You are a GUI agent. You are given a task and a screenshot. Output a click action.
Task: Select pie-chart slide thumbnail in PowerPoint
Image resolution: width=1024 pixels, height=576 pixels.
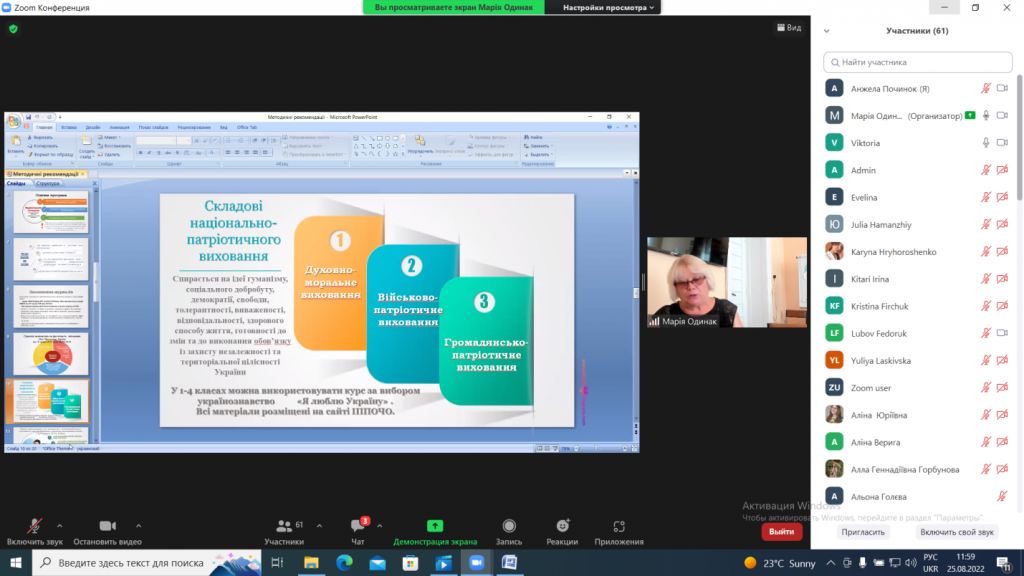click(x=51, y=355)
